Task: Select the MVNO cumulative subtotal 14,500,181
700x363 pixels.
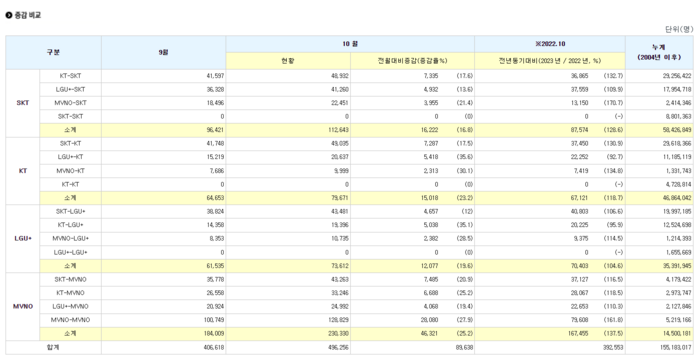Action: pyautogui.click(x=677, y=334)
